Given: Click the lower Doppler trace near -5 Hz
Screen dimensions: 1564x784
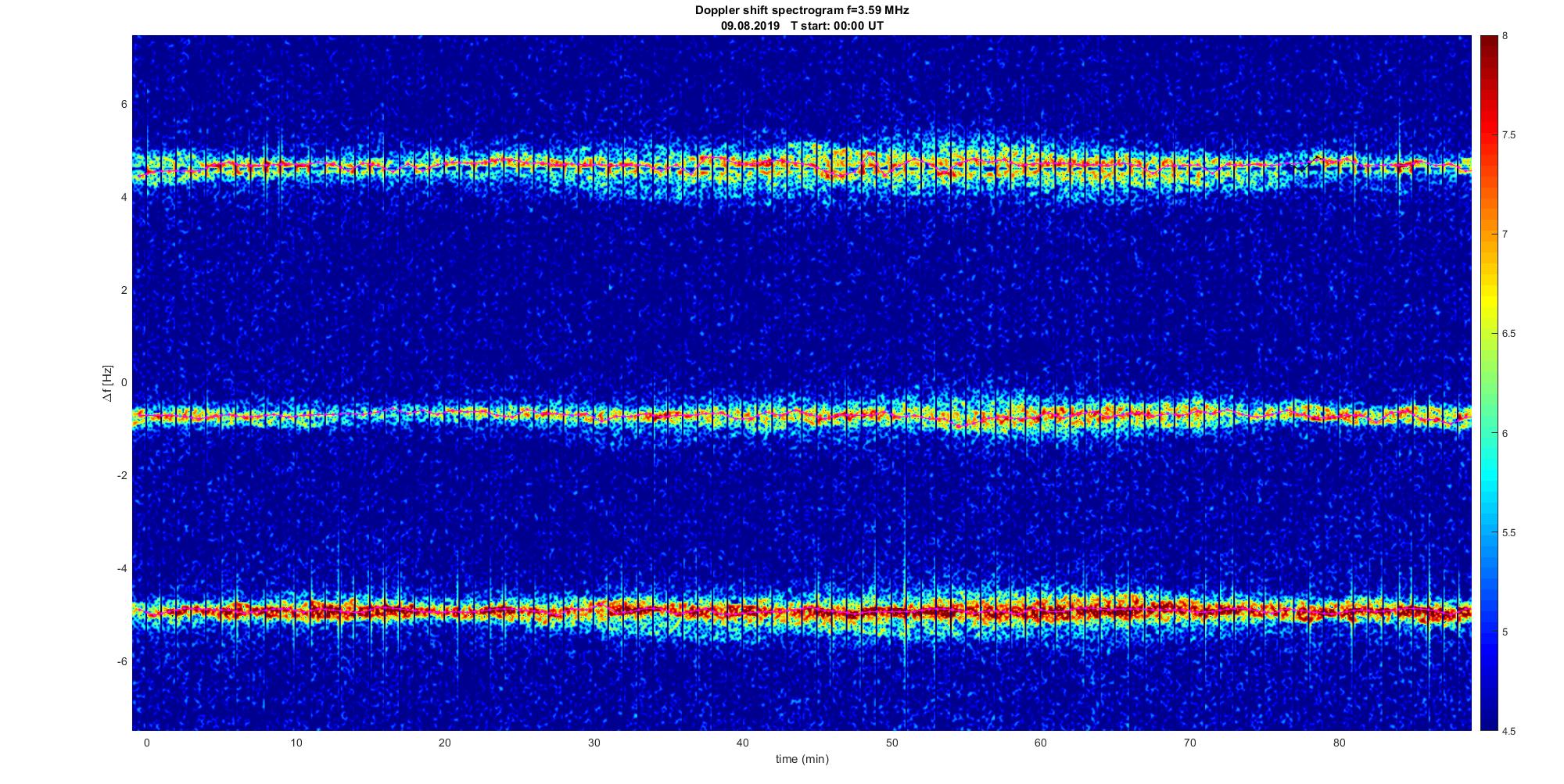Looking at the screenshot, I should click(x=802, y=610).
